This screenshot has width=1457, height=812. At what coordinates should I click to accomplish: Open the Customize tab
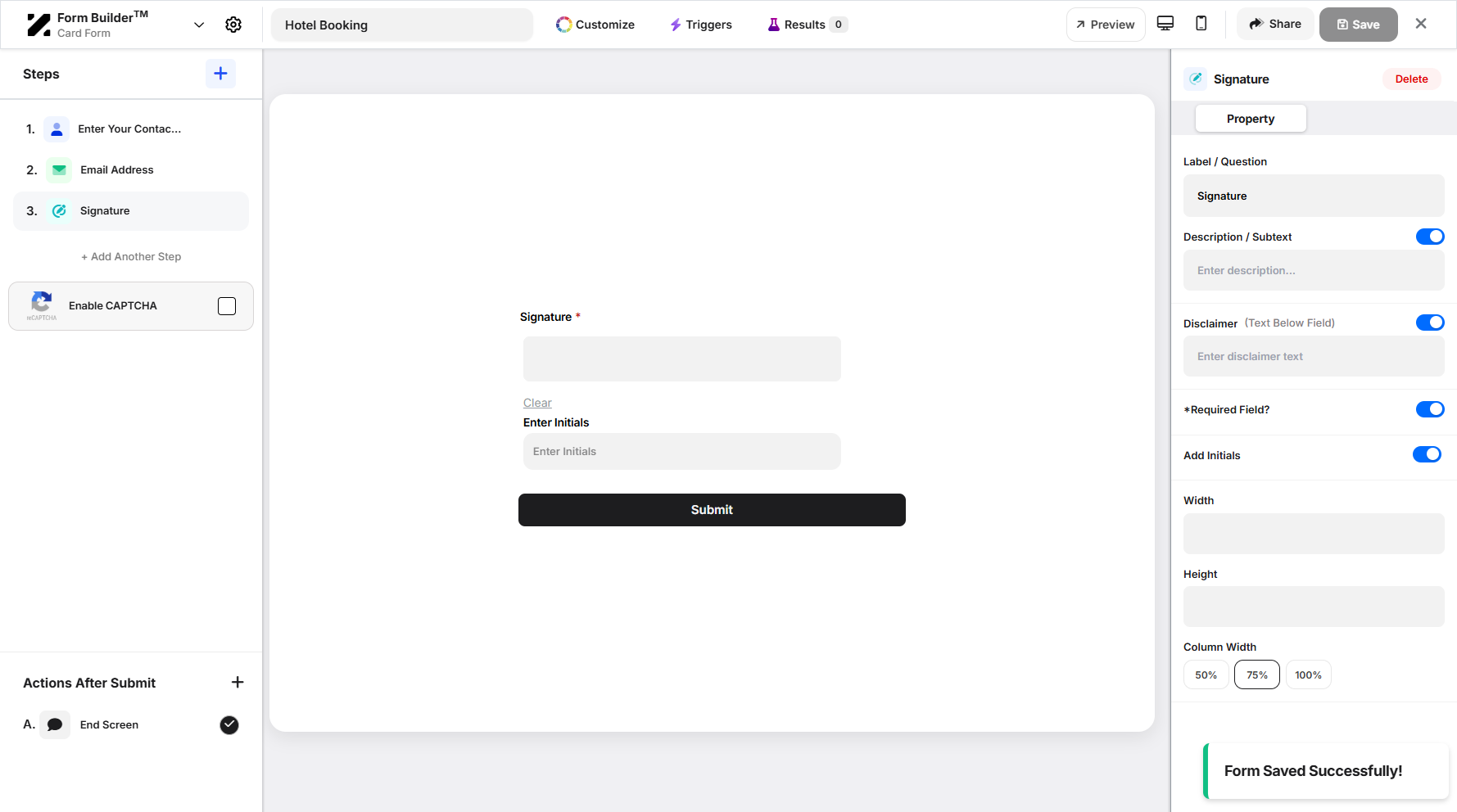(595, 25)
